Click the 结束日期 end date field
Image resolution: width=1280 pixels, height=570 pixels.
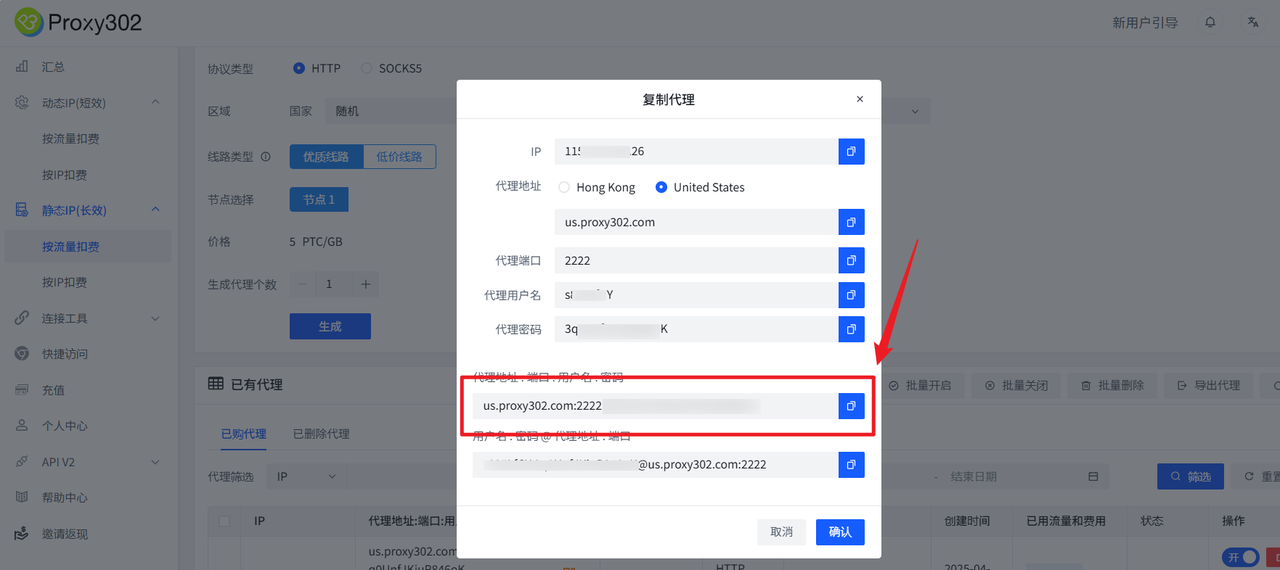click(1013, 477)
